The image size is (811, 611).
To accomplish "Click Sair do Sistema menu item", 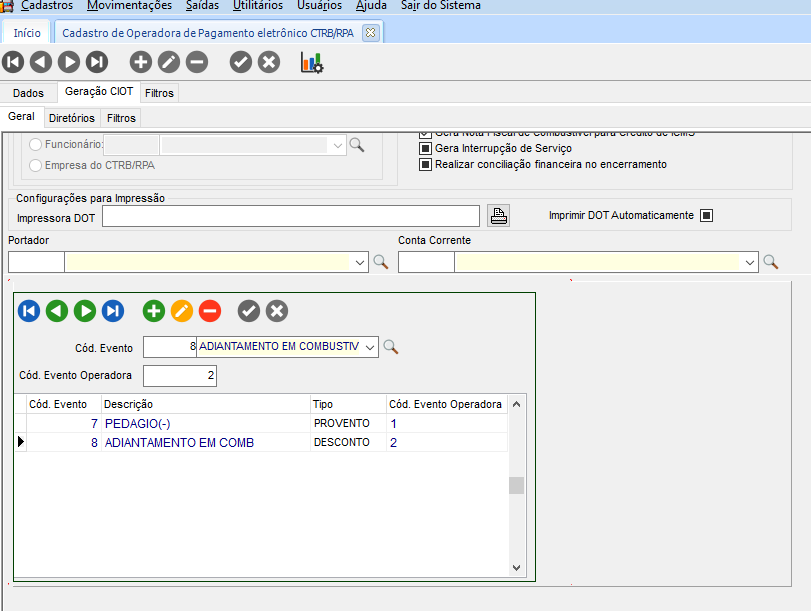I will (x=441, y=5).
